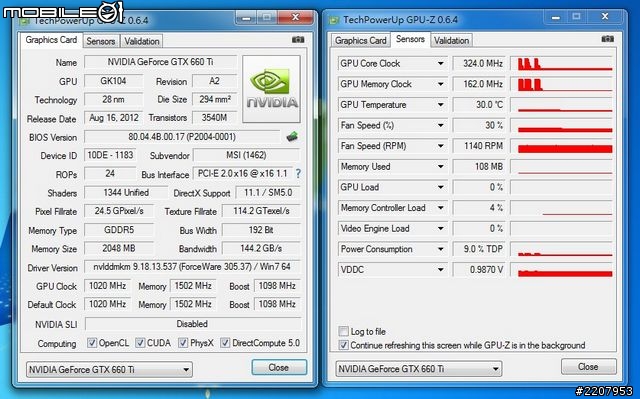Toggle the CUDA checkbox

[140, 343]
